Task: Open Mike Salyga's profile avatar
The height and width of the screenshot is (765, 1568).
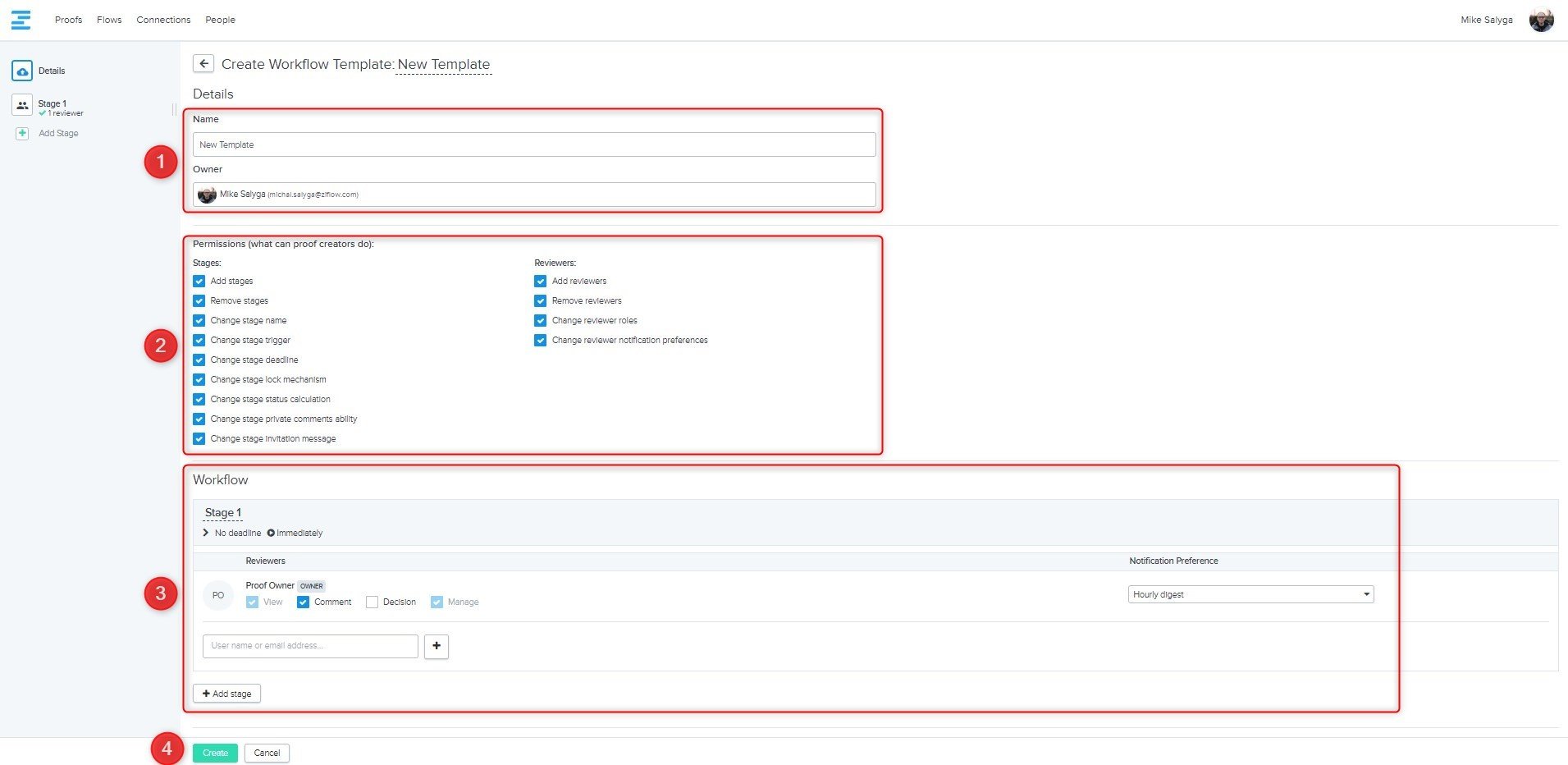Action: pos(1541,20)
